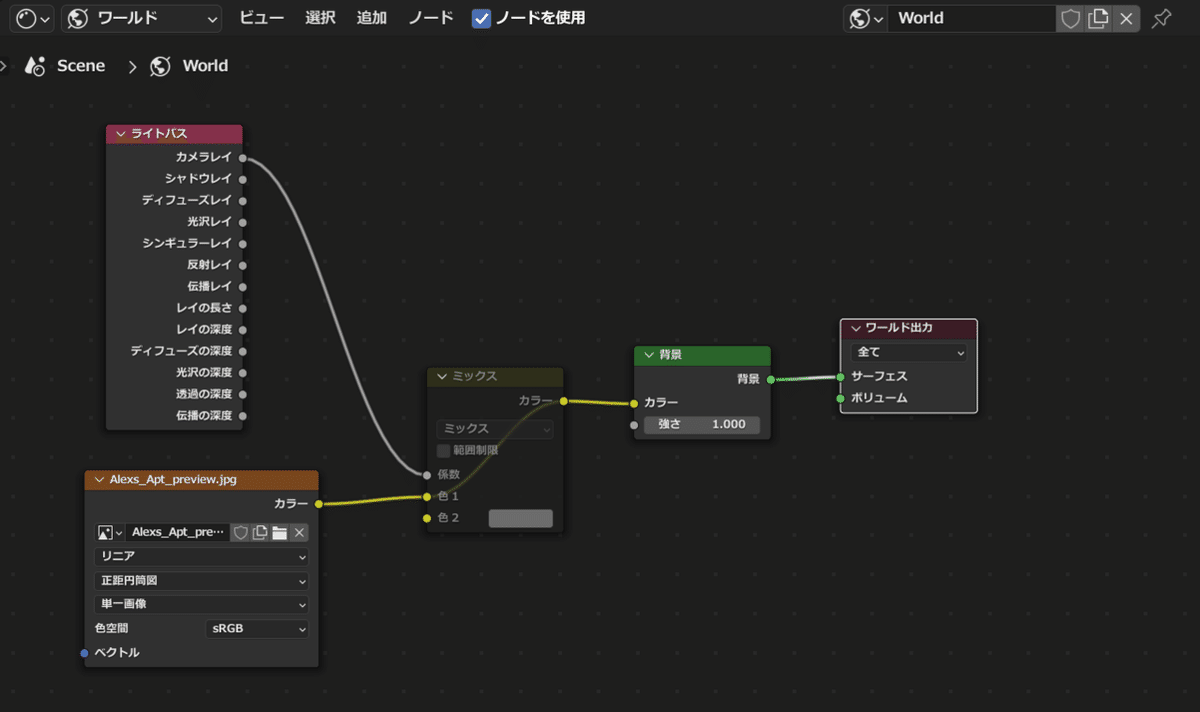This screenshot has height=712, width=1200.
Task: Duplicate the image datablock with the copy icon
Action: [x=260, y=533]
